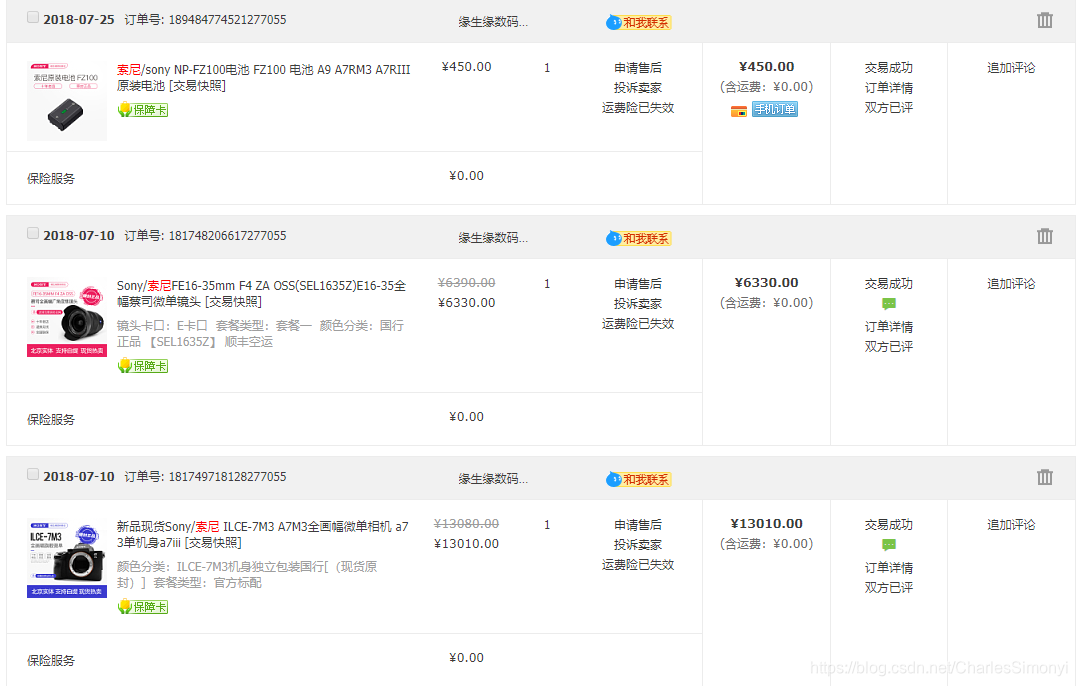Click 申请售后 for the battery order
This screenshot has height=686, width=1077.
click(x=638, y=68)
